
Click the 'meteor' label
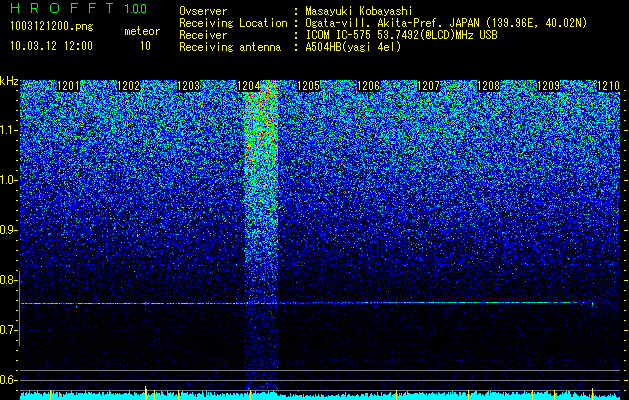click(142, 31)
